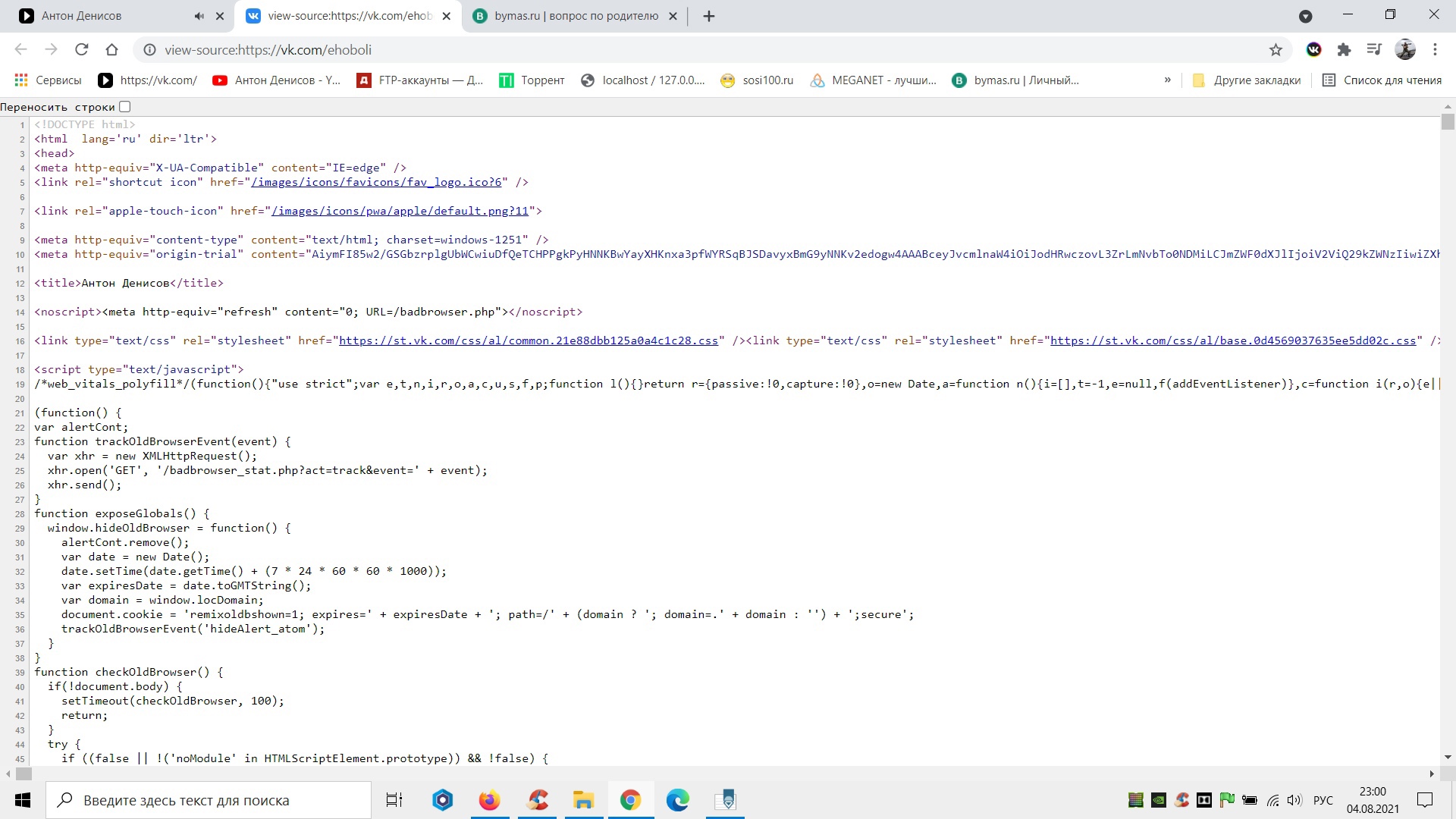Image resolution: width=1456 pixels, height=819 pixels.
Task: Open the Extensions puzzle icon
Action: pos(1344,49)
